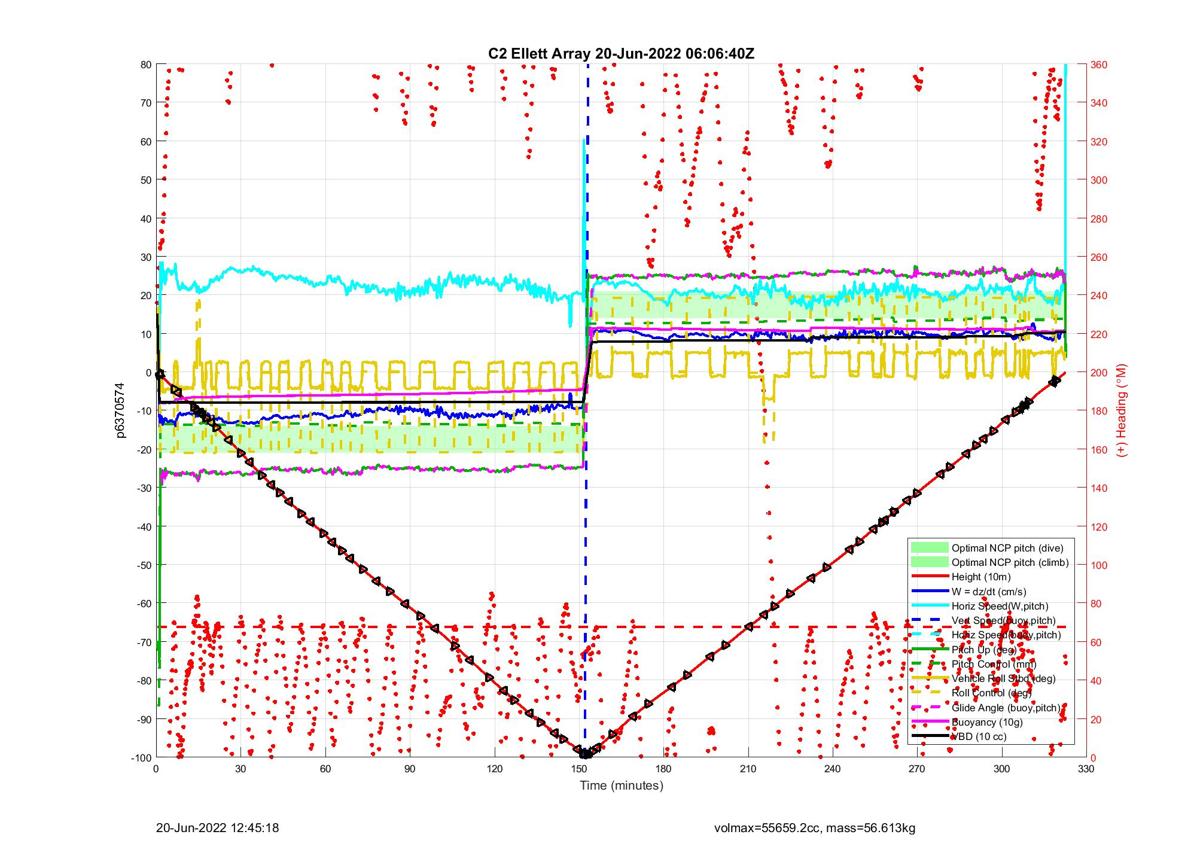Choose legend entry "Horiz Speed(buoy,pitch)"
The width and height of the screenshot is (1200, 851).
pos(1005,635)
